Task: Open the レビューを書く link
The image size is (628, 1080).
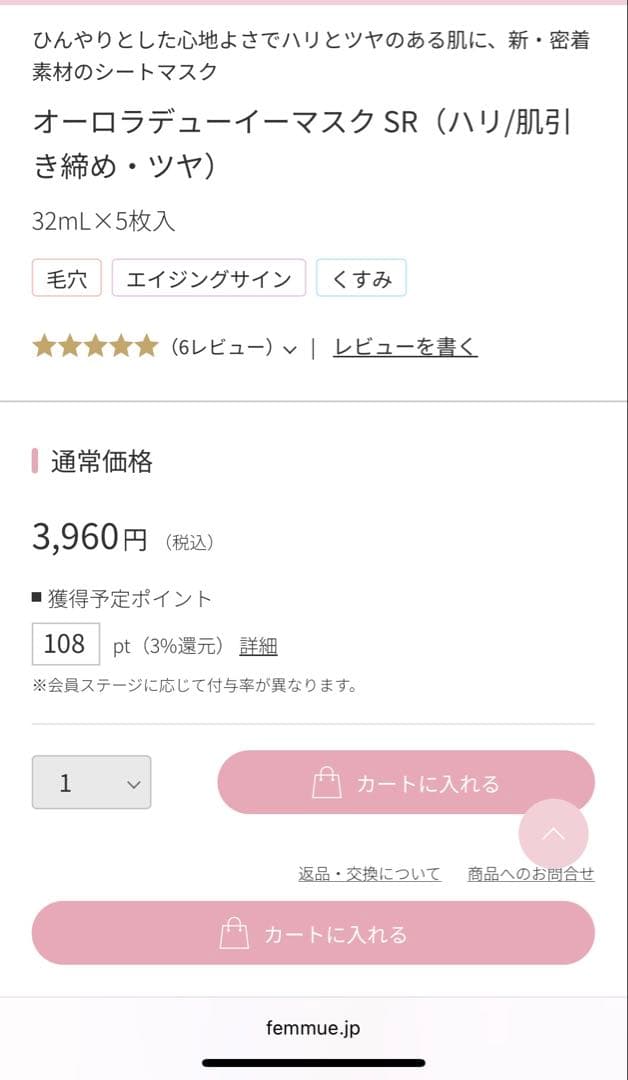Action: click(x=405, y=347)
